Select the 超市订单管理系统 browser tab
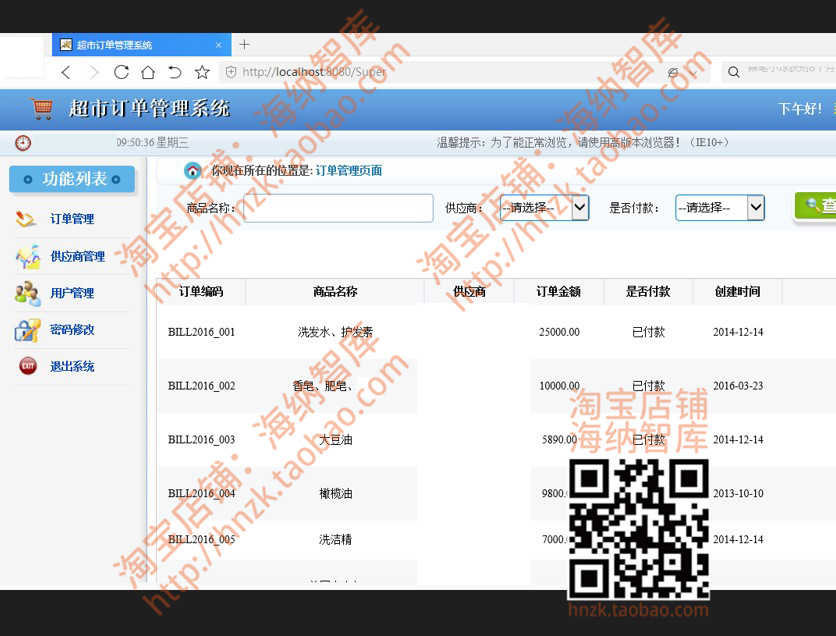 coord(141,45)
